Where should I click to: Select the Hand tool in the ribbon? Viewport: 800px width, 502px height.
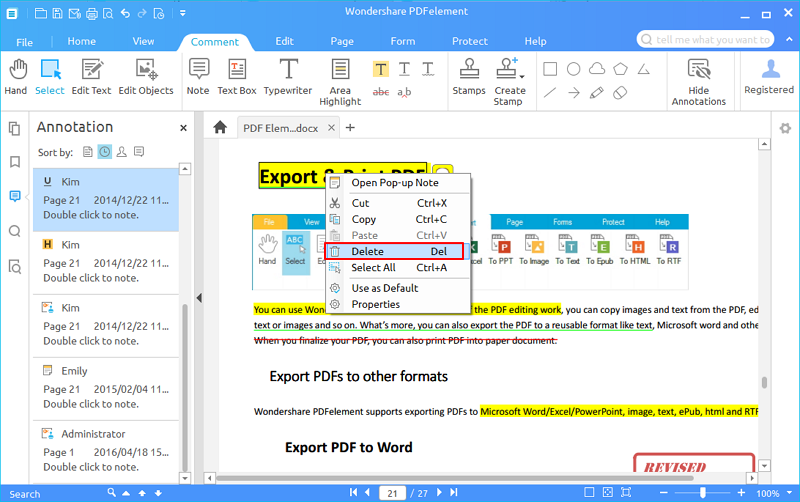click(16, 77)
